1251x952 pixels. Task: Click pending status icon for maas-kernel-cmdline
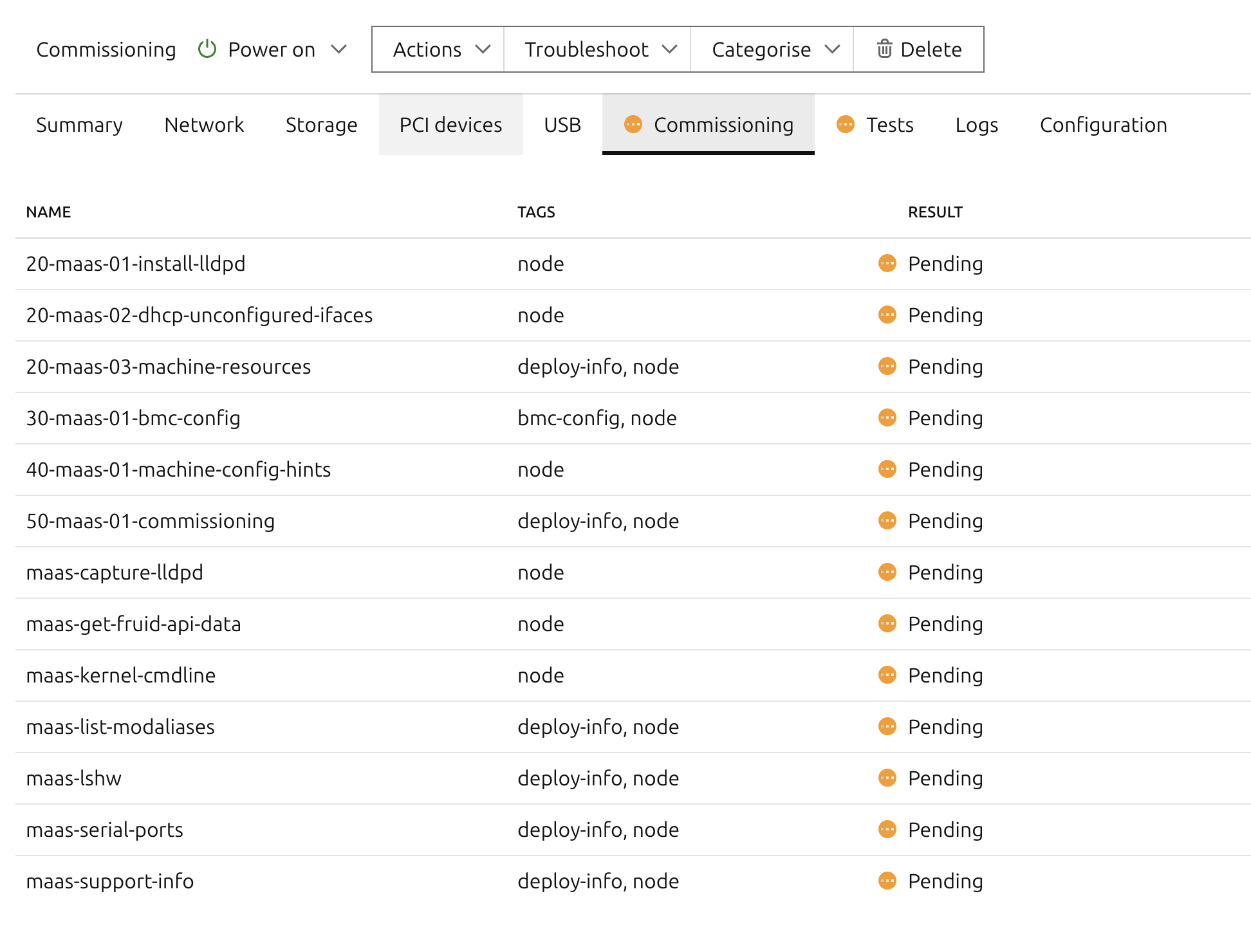887,675
